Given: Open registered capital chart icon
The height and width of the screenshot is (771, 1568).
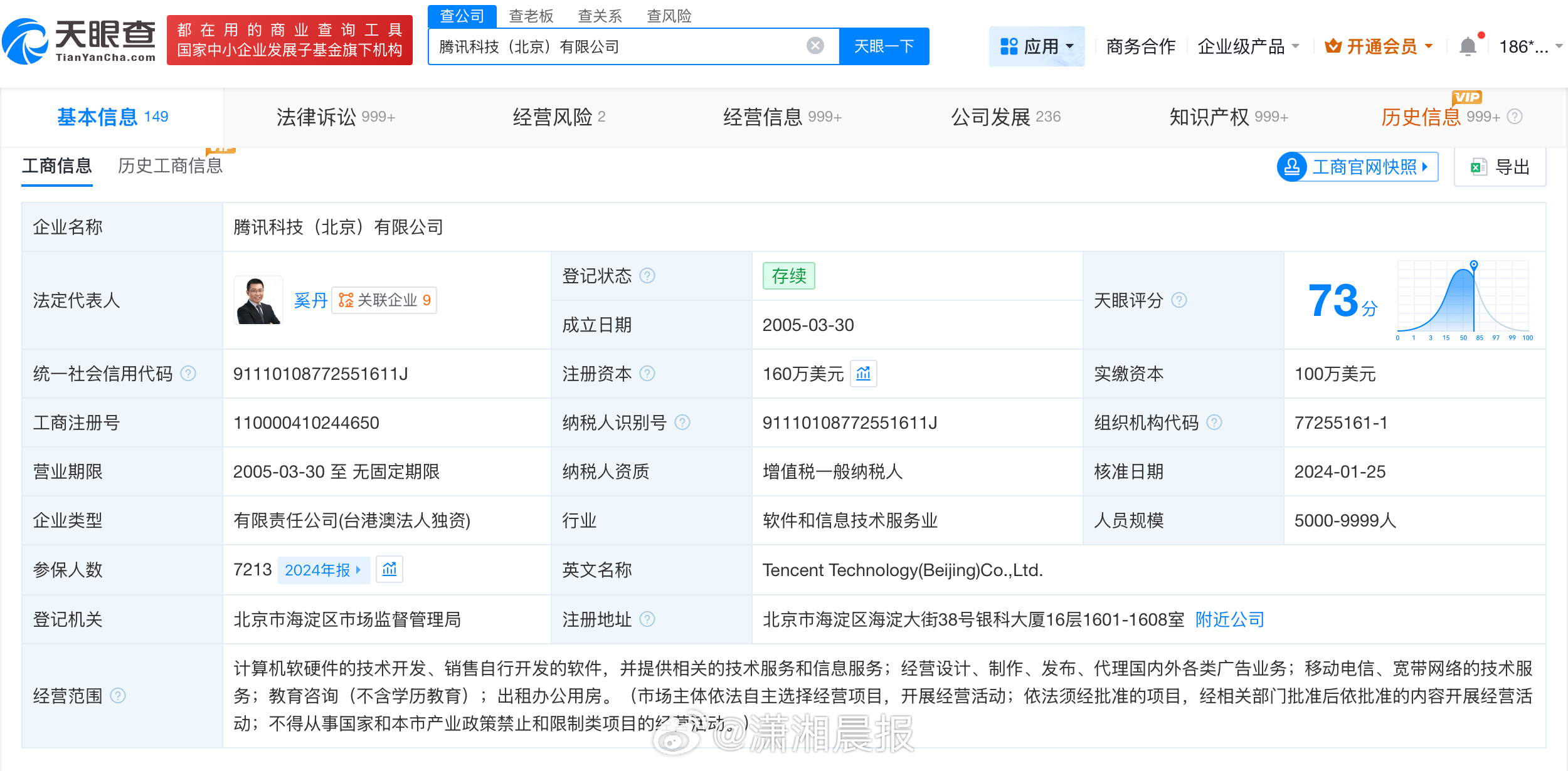Looking at the screenshot, I should click(x=863, y=374).
